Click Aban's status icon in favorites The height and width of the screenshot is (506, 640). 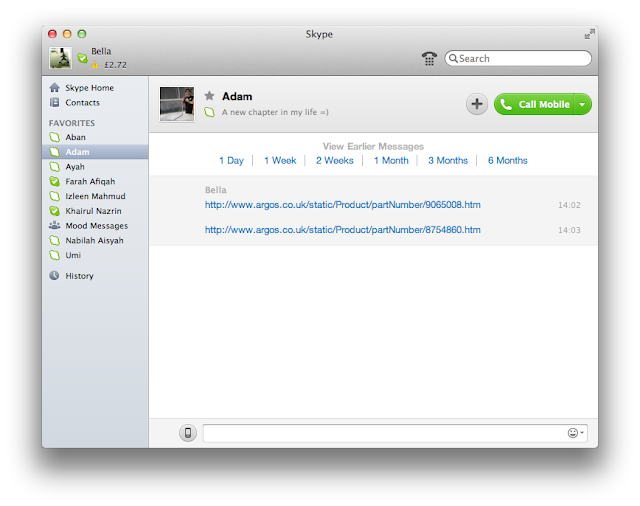point(54,137)
